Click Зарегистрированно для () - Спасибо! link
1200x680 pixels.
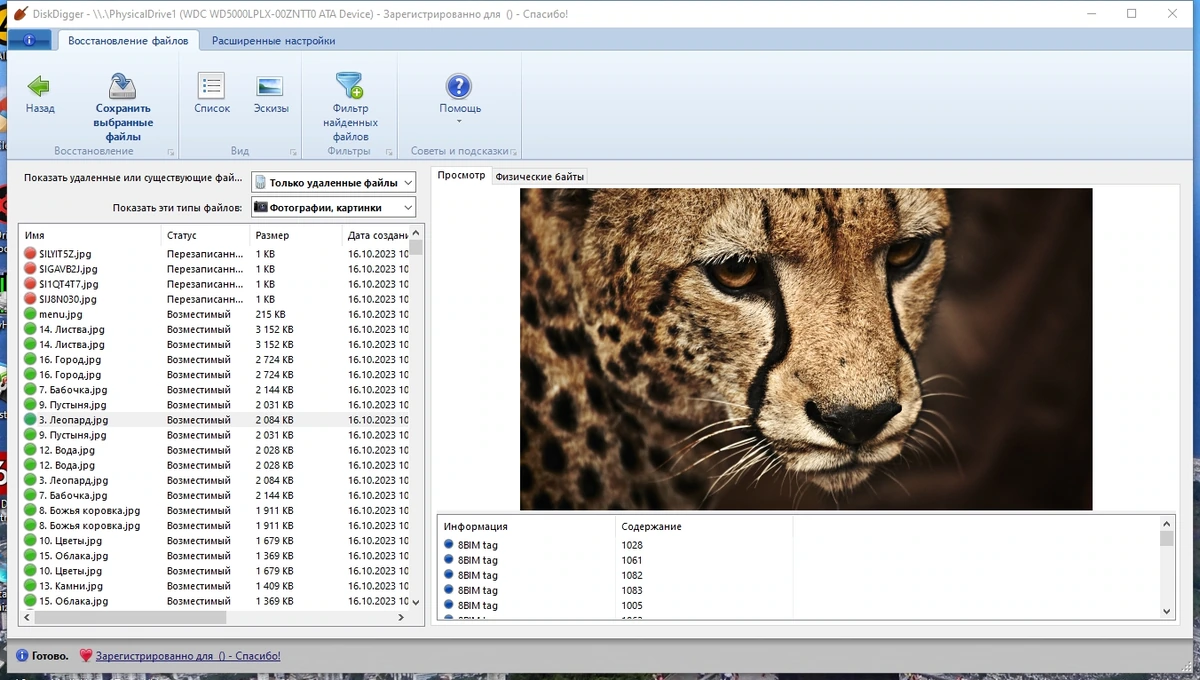point(188,656)
